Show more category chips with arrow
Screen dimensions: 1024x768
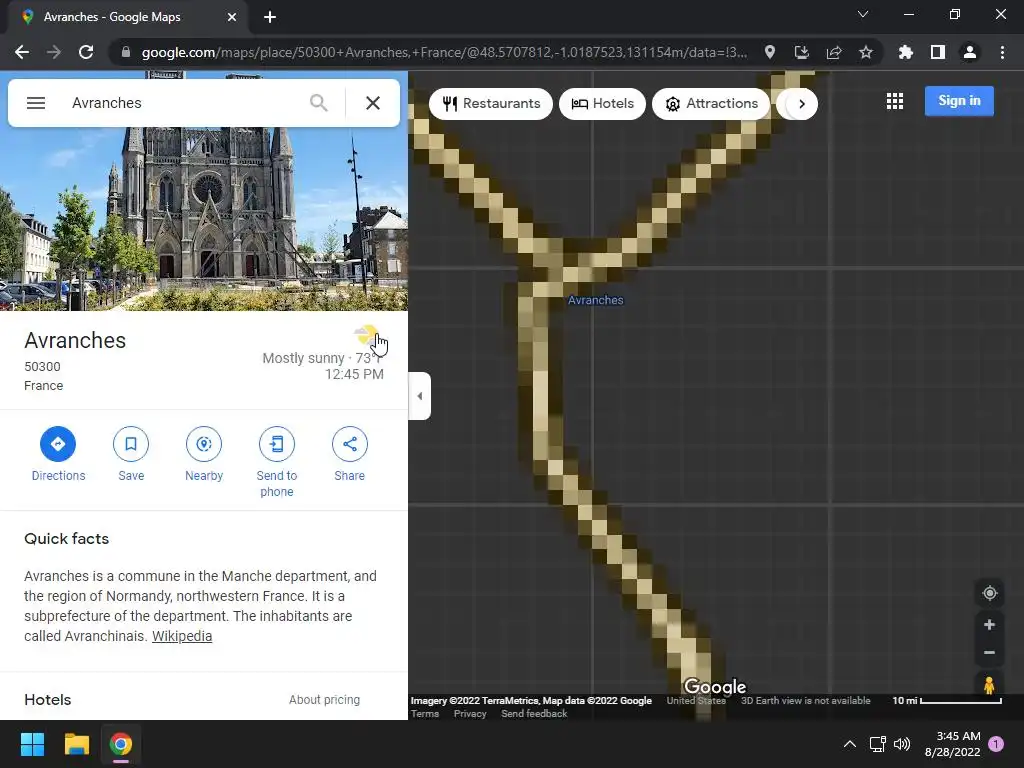(x=802, y=104)
